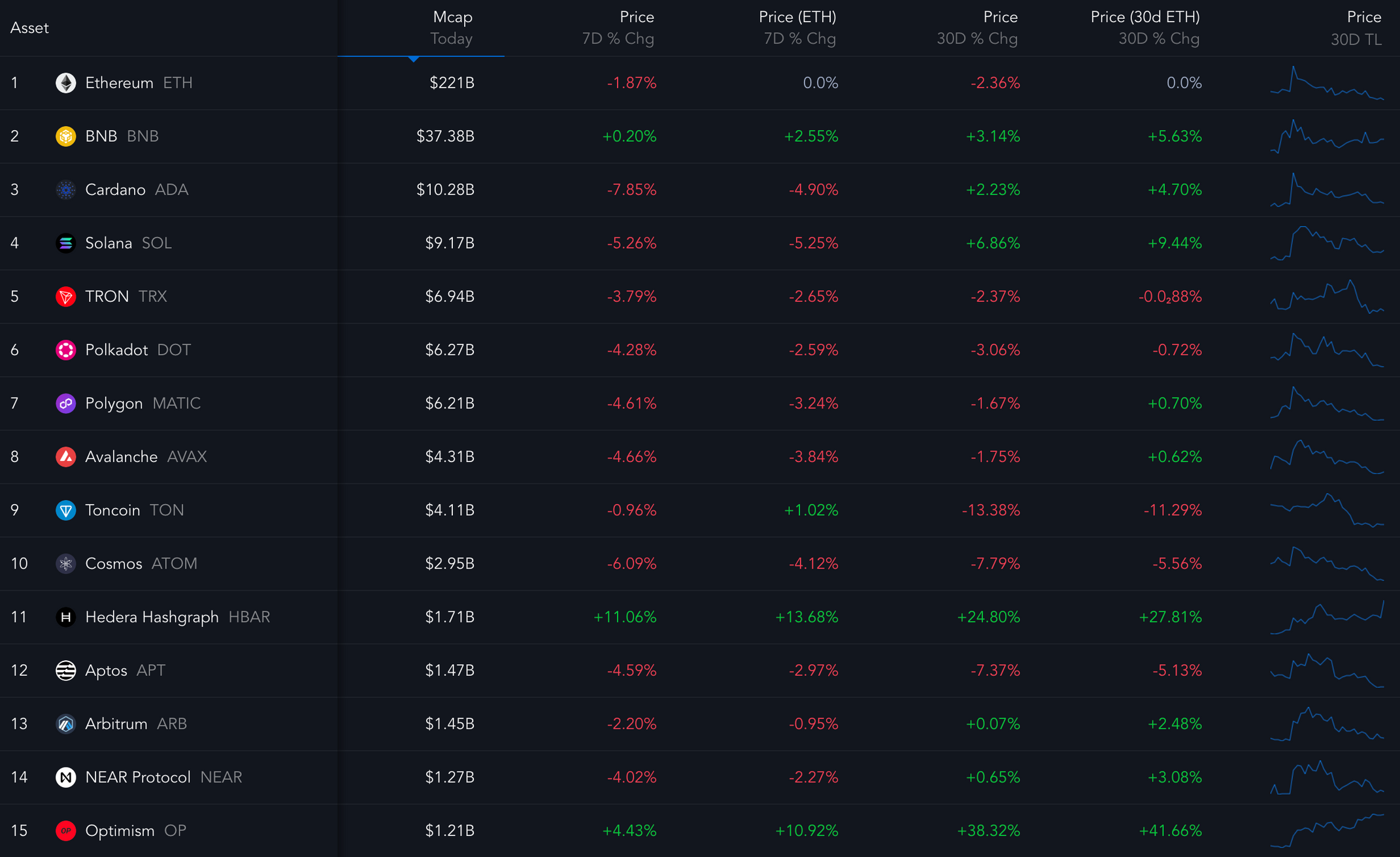
Task: Select the Polygon ticker MATIC
Action: click(176, 403)
